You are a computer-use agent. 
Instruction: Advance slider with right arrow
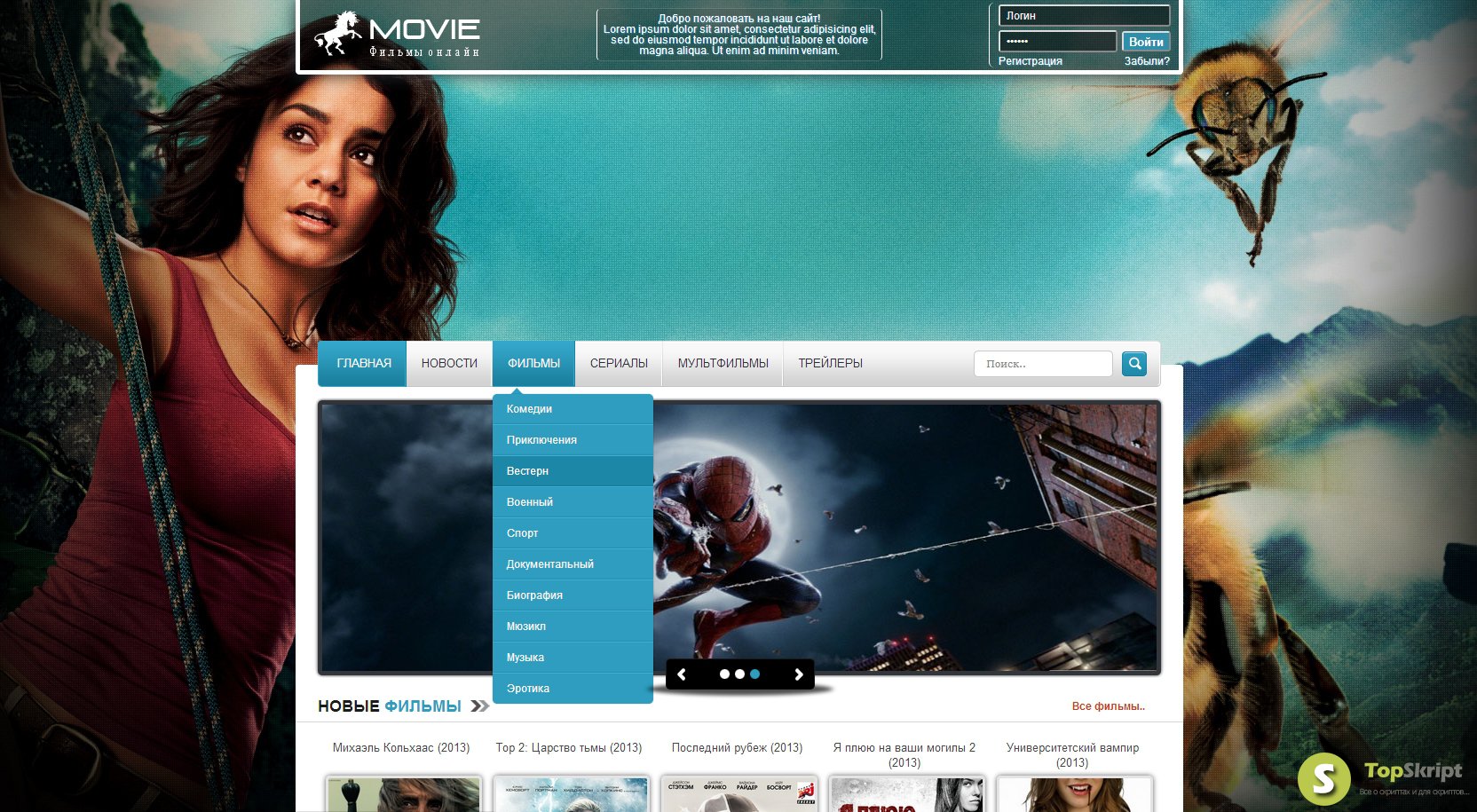point(799,674)
